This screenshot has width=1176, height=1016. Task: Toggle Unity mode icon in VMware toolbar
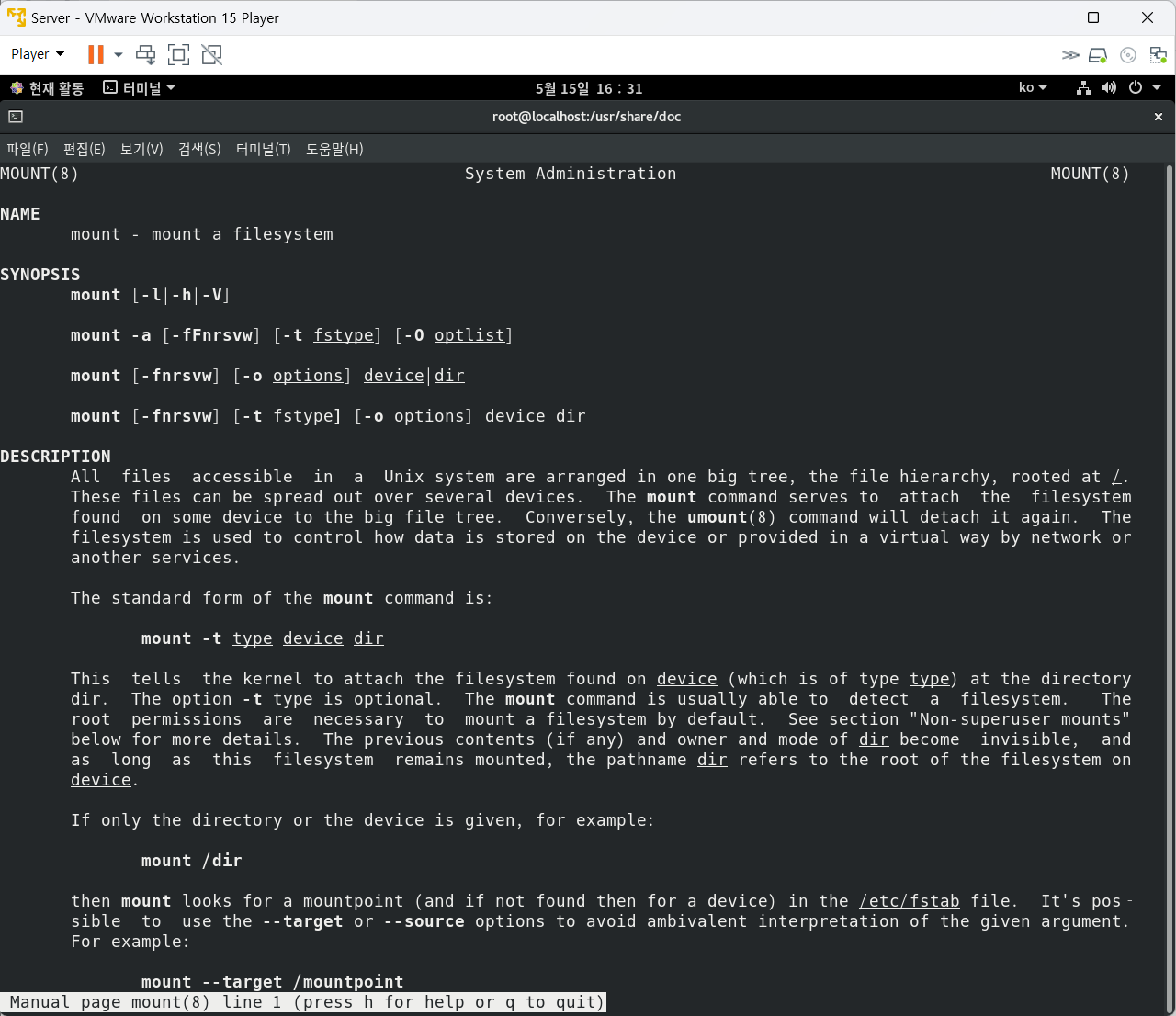212,54
